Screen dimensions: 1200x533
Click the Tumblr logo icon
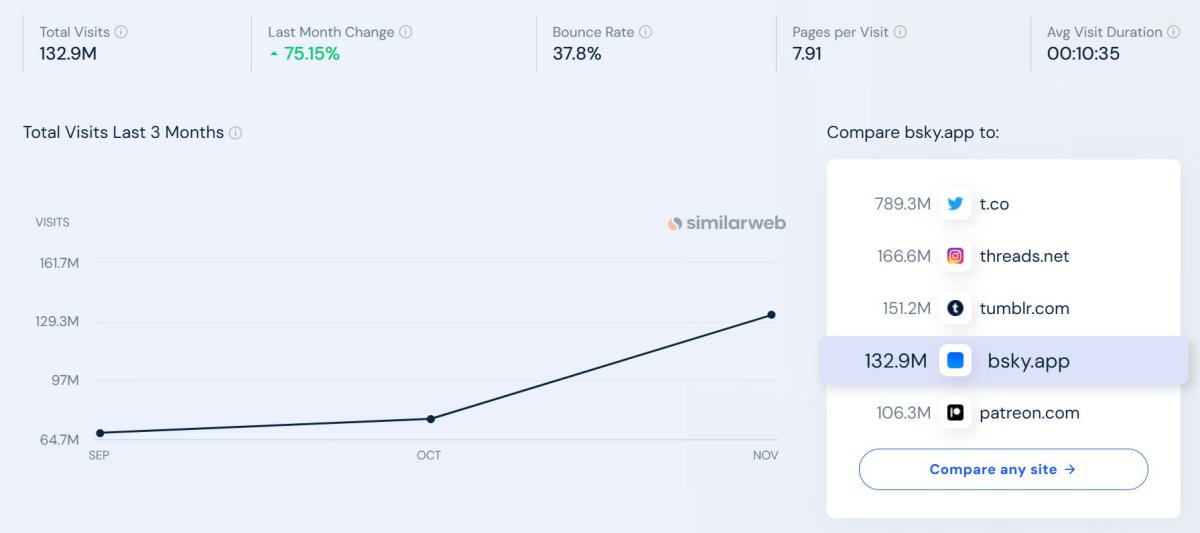point(956,308)
